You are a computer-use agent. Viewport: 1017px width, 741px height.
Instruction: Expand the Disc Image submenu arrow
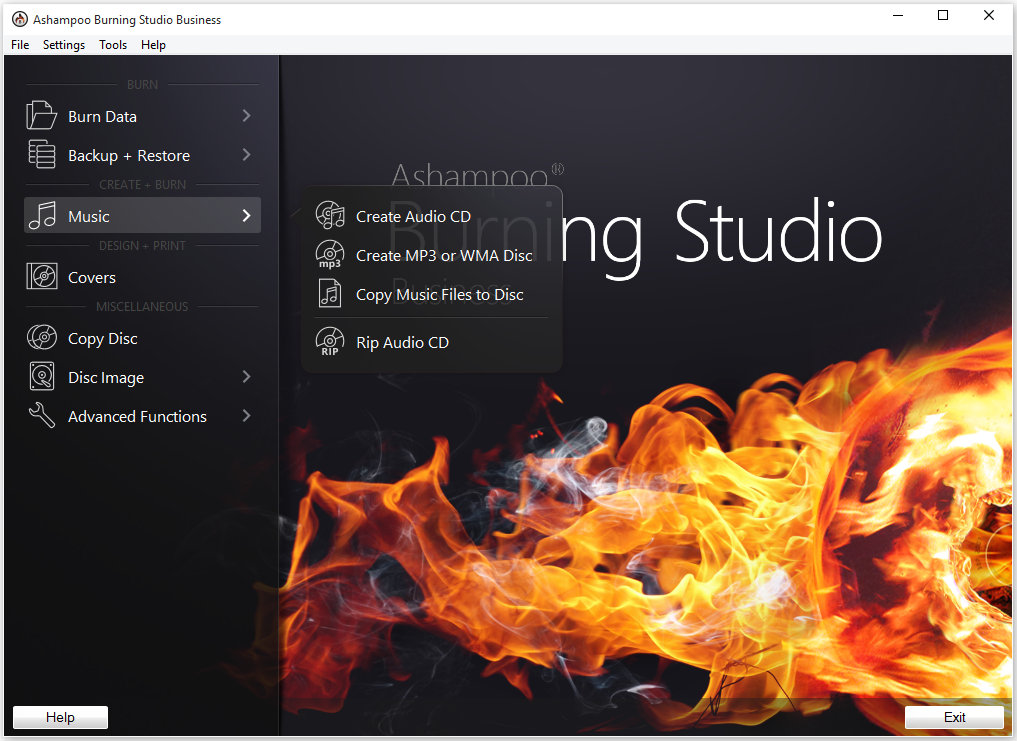246,376
